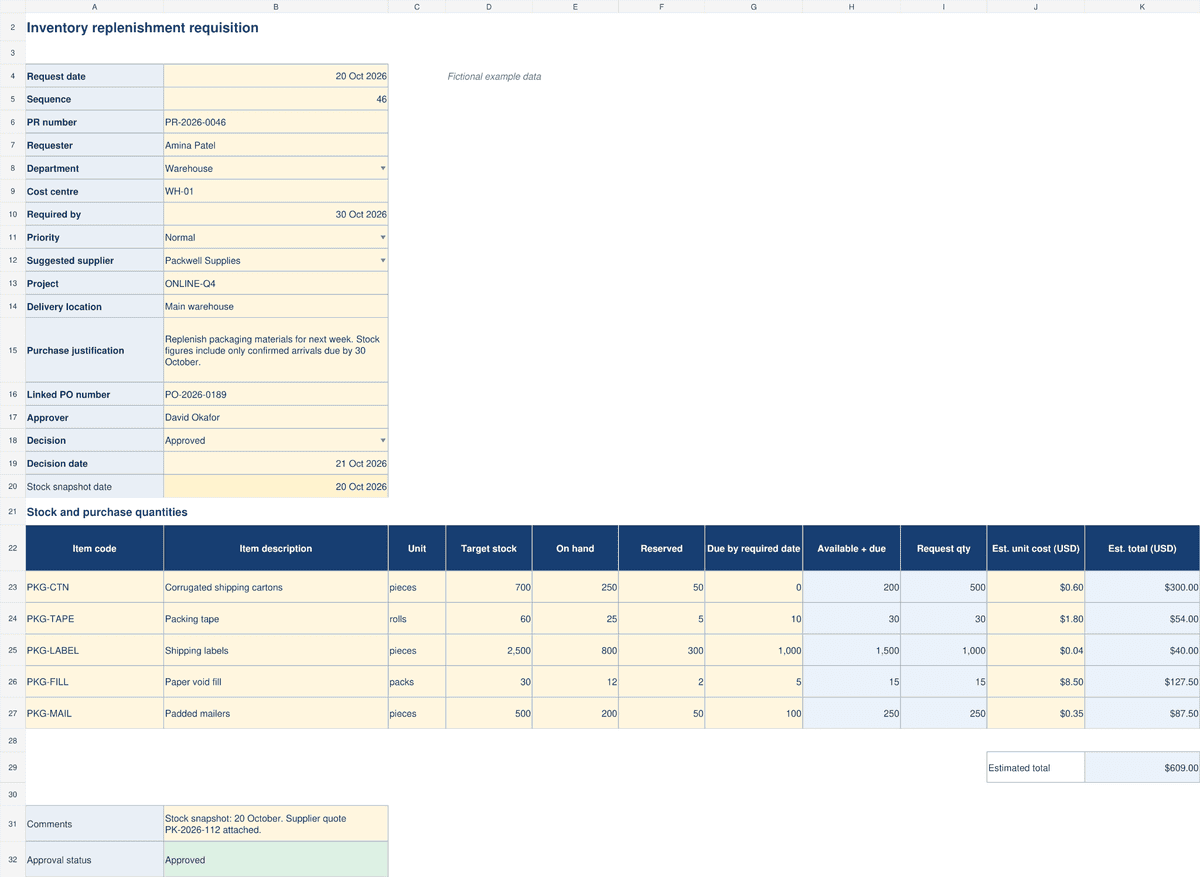Open the Suggested supplier dropdown arrow

pyautogui.click(x=382, y=260)
